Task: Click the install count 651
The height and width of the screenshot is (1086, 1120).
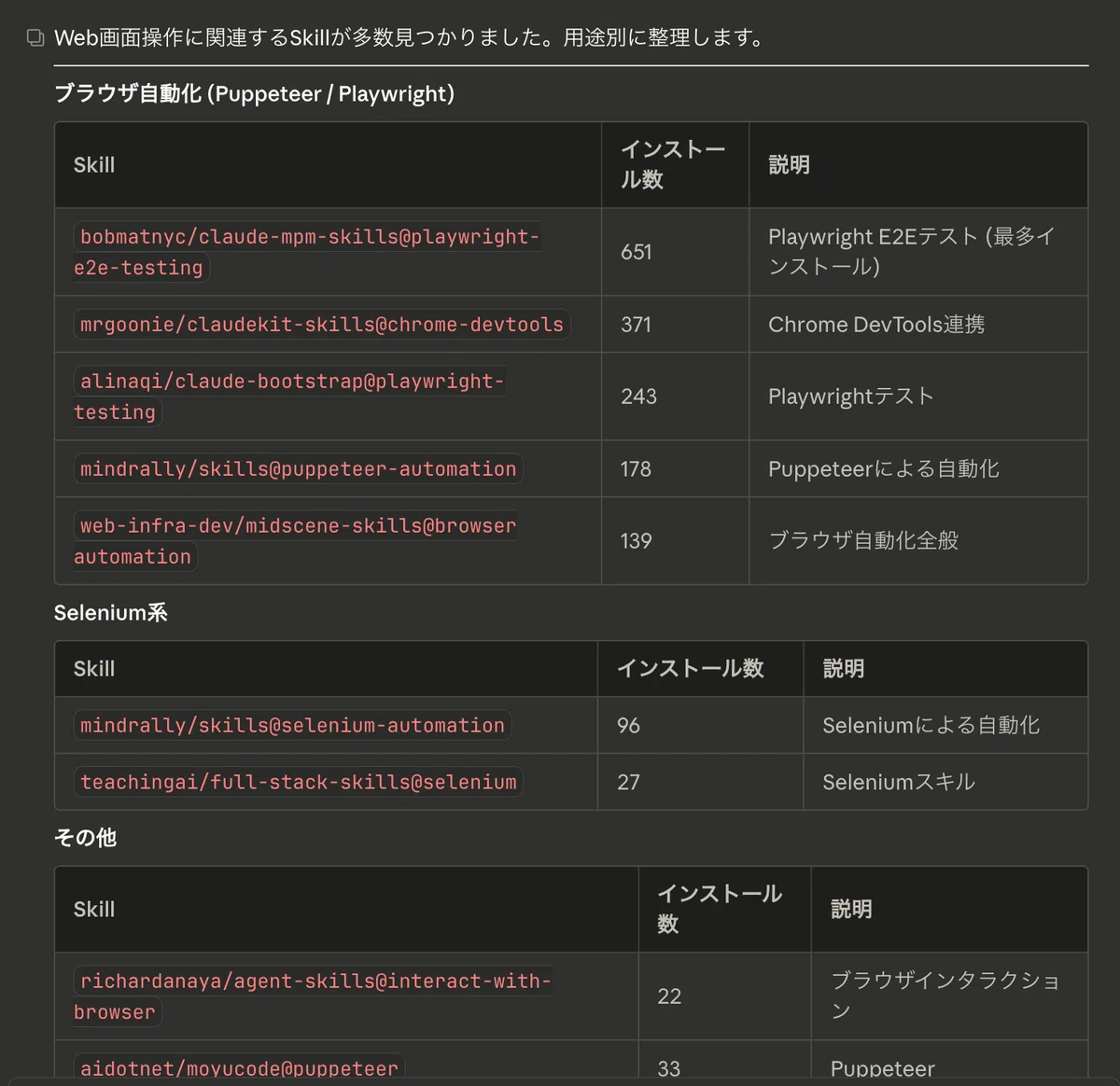Action: pyautogui.click(x=637, y=252)
